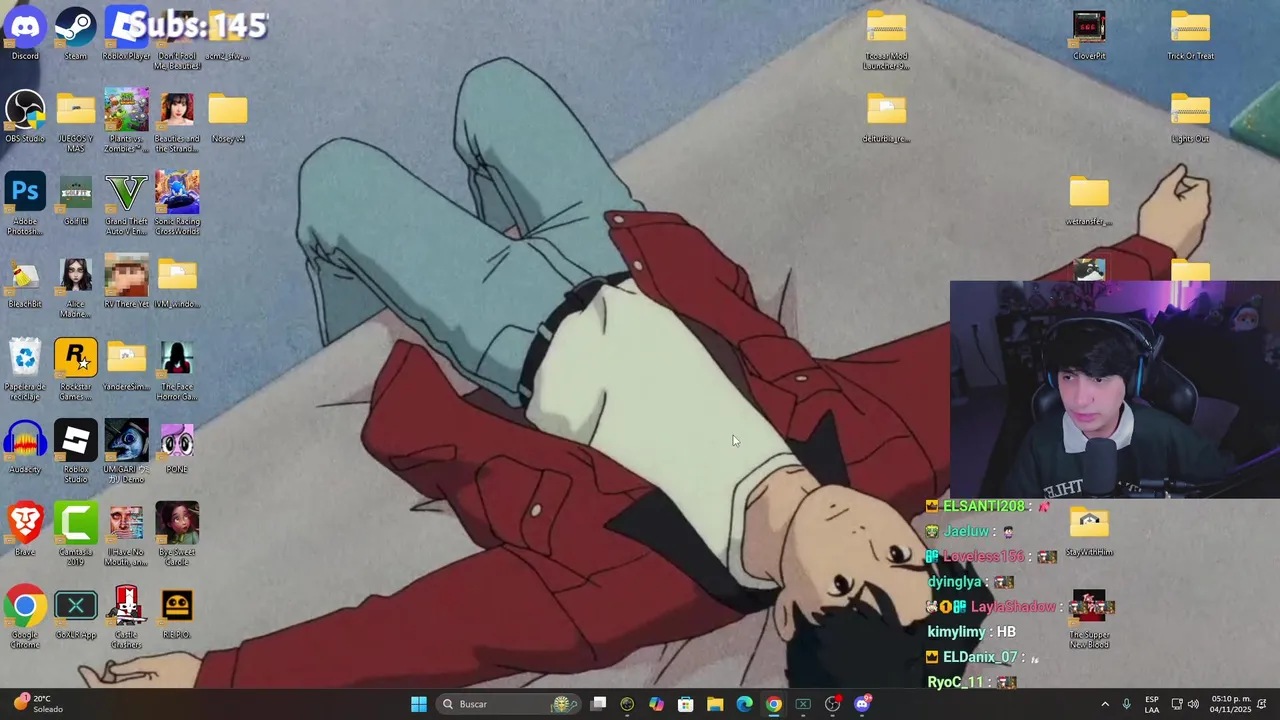Screen dimensions: 1280x720
Task: Click the Buscar taskbar search box
Action: 510,704
